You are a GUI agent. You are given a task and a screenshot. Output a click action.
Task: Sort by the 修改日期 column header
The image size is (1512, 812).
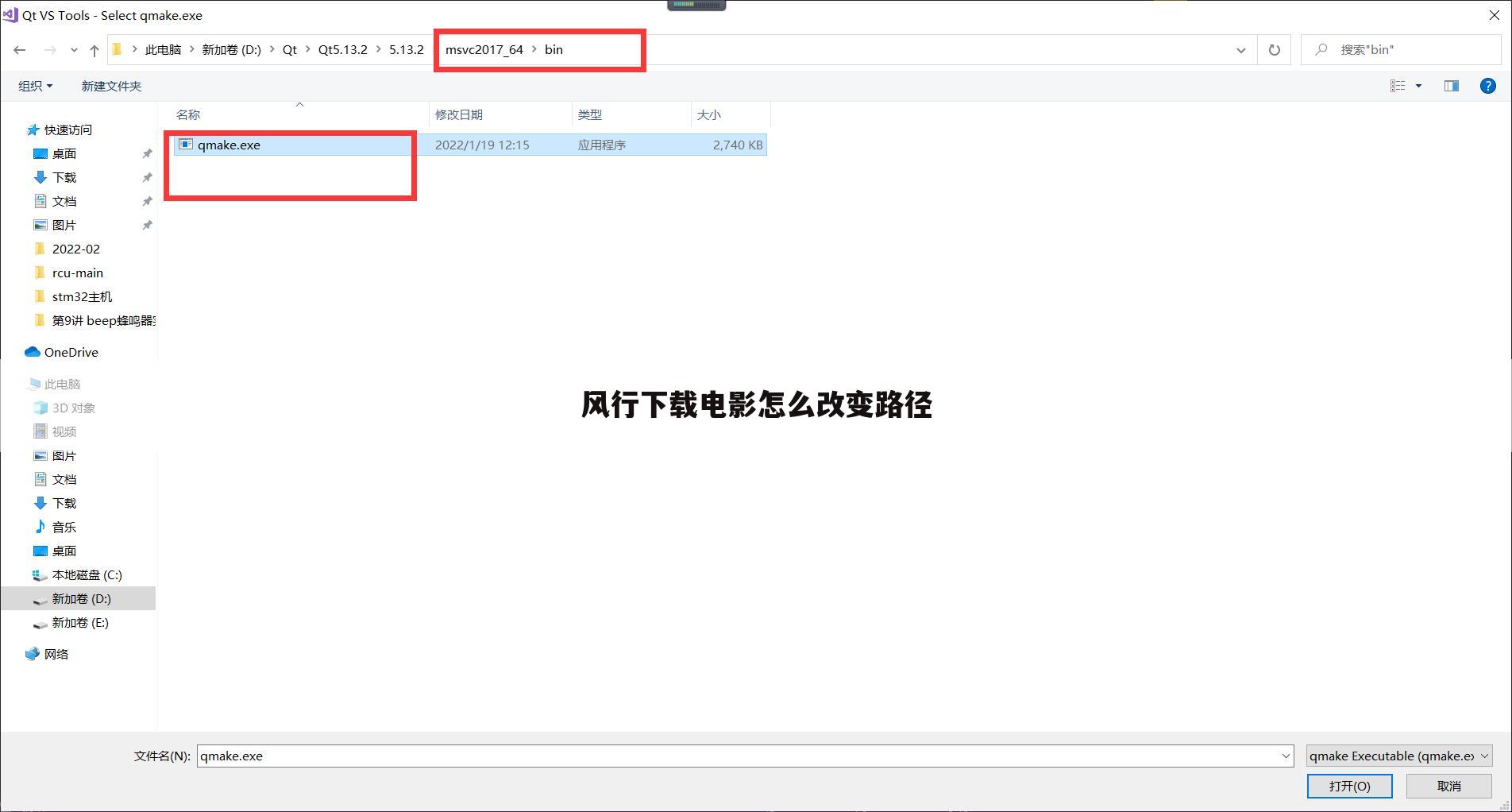point(459,115)
